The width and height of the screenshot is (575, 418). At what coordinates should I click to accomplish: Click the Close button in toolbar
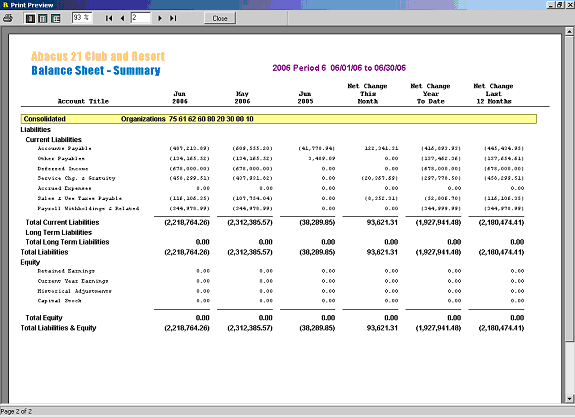click(220, 18)
